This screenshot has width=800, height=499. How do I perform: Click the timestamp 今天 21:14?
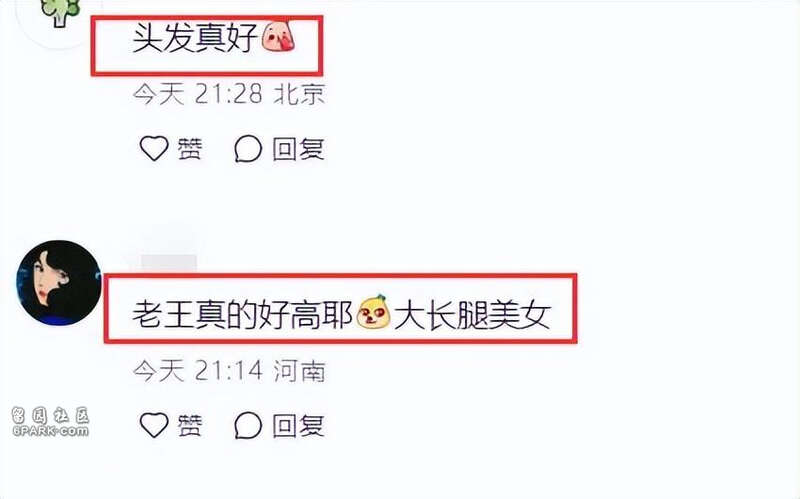pos(198,370)
